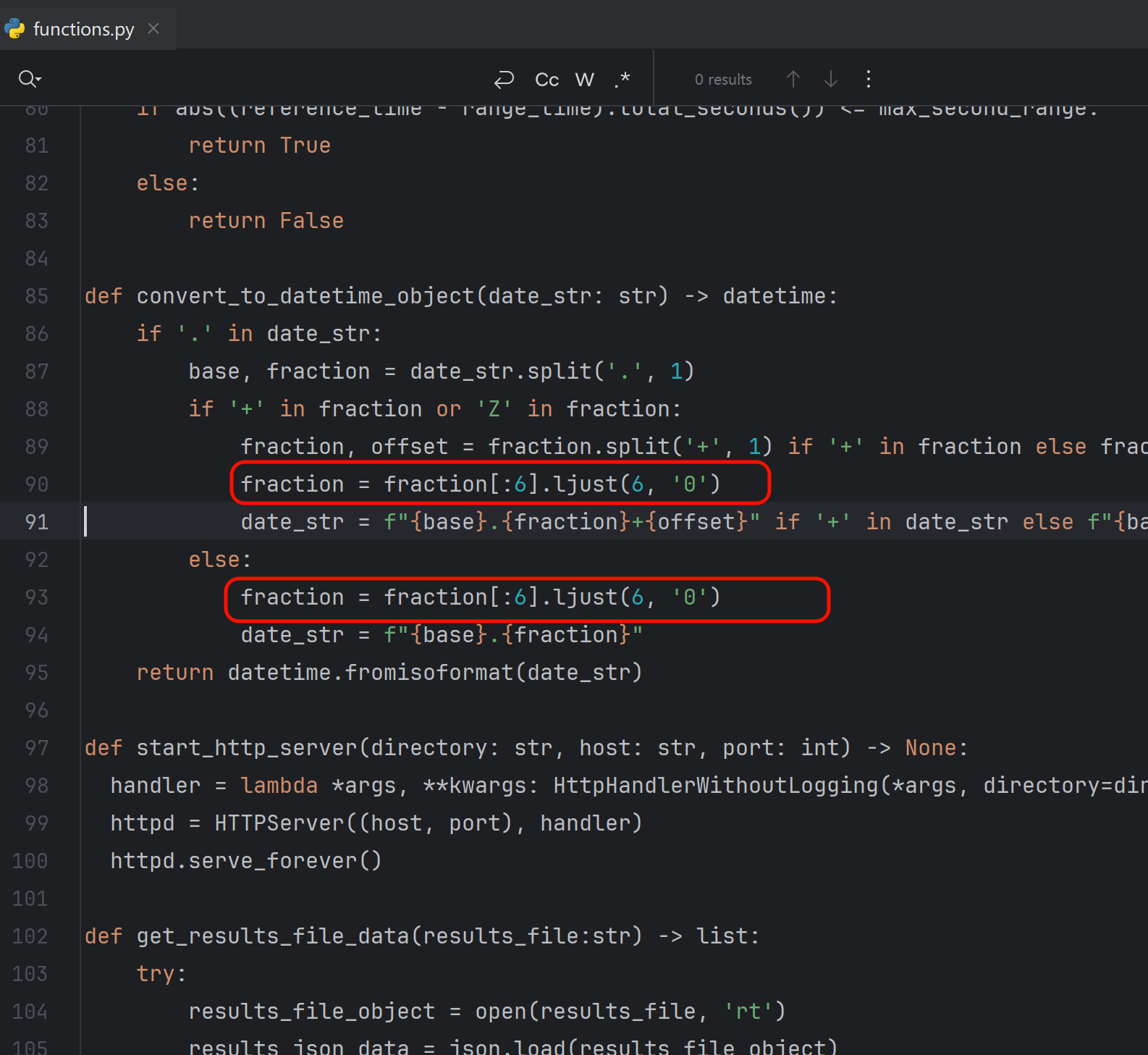
Task: Close the functions.py tab
Action: point(153,28)
